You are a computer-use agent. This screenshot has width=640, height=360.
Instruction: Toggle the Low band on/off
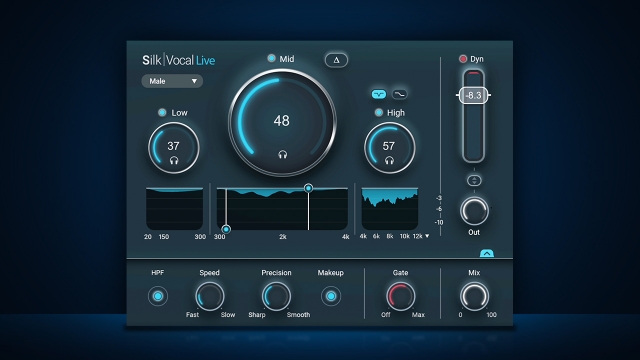162,112
